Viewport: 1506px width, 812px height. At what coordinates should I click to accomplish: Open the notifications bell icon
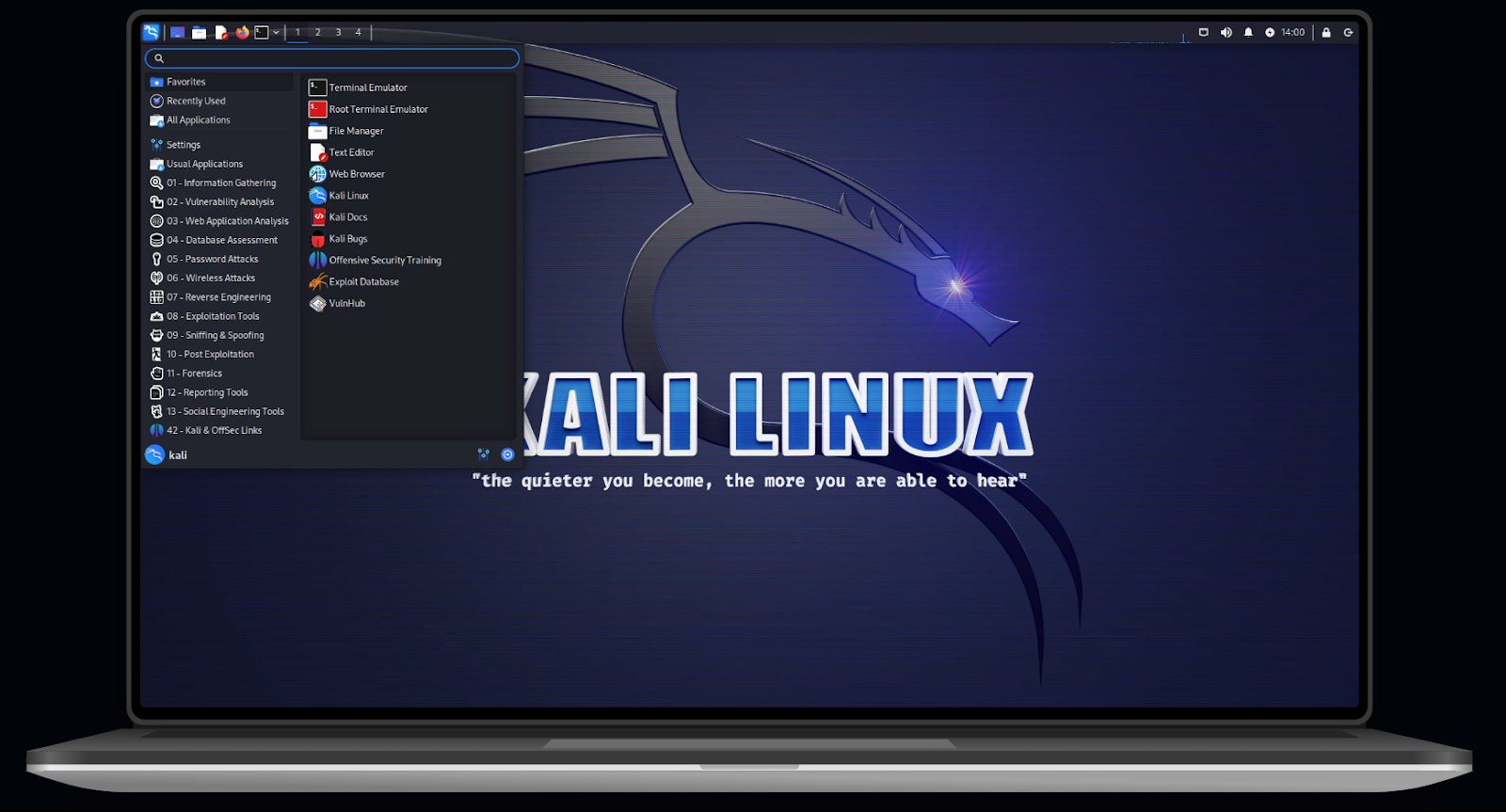[x=1248, y=33]
